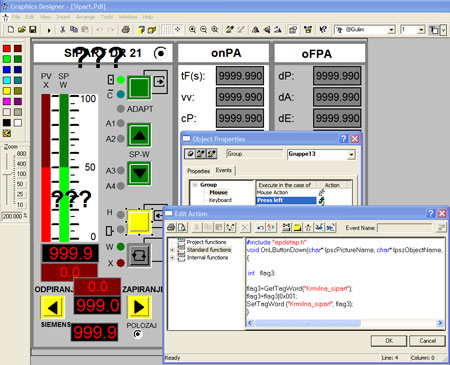Undo last edit in Edit Action toolbar

[260, 228]
